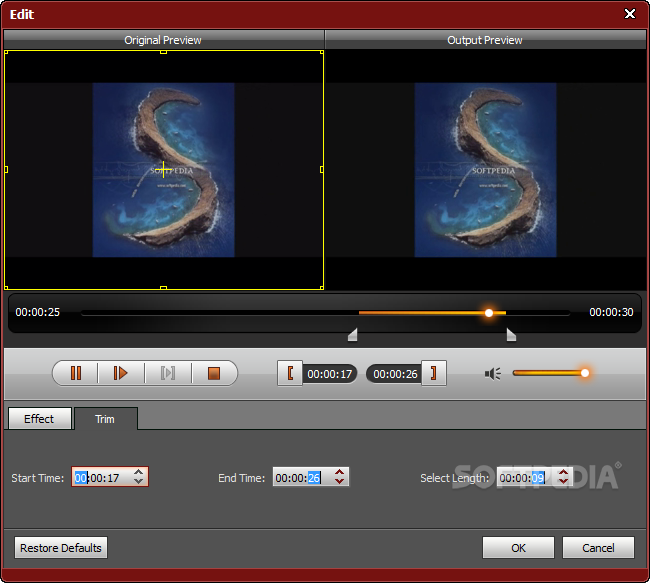Click the play button with orange triangle
Viewport: 650px width, 583px height.
(x=121, y=373)
